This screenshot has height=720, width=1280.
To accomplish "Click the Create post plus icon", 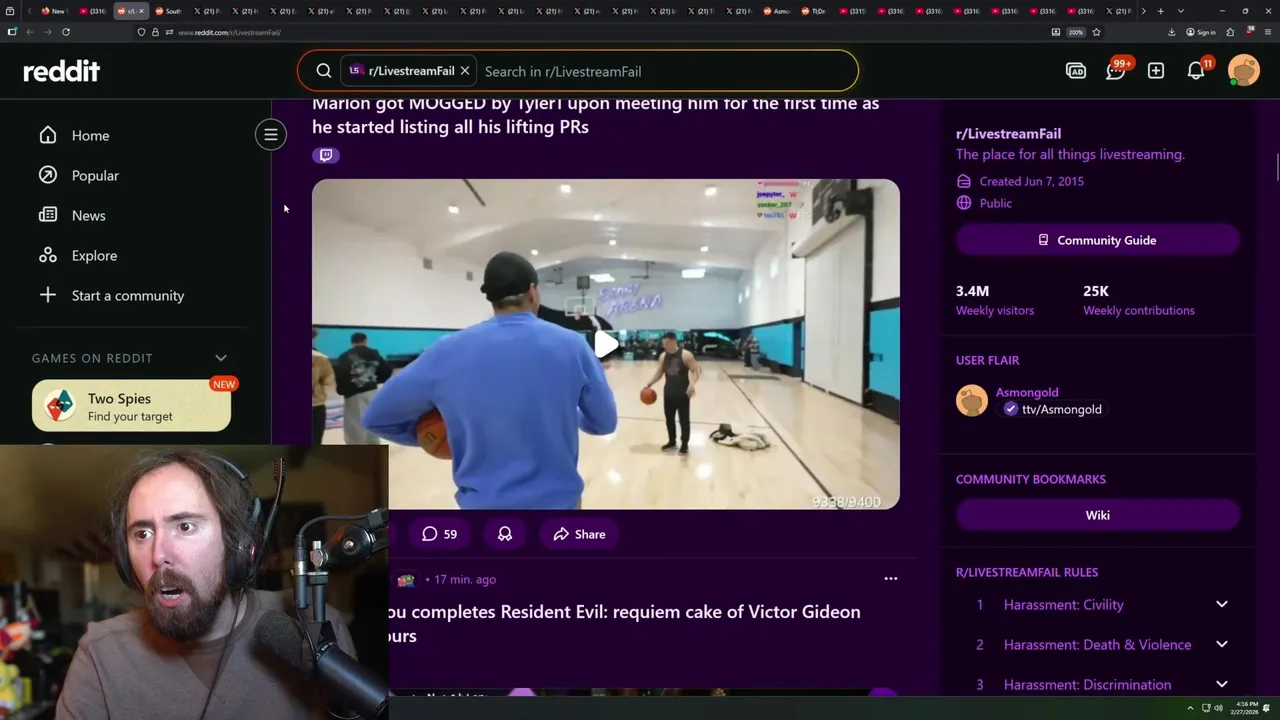I will (1156, 71).
